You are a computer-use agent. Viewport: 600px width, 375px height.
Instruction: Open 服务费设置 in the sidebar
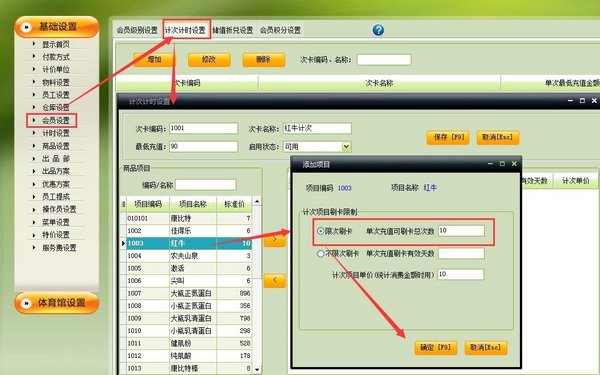(x=59, y=248)
